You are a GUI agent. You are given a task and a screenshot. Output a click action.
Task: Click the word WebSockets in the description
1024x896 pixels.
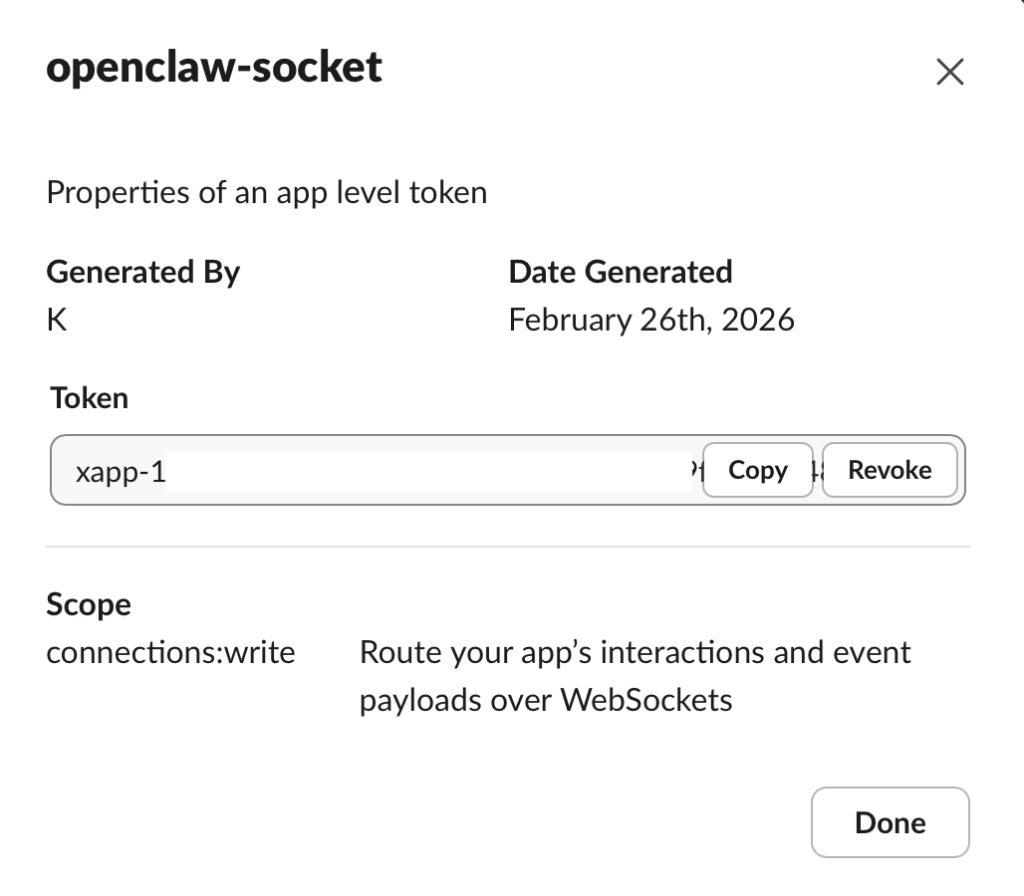[645, 700]
